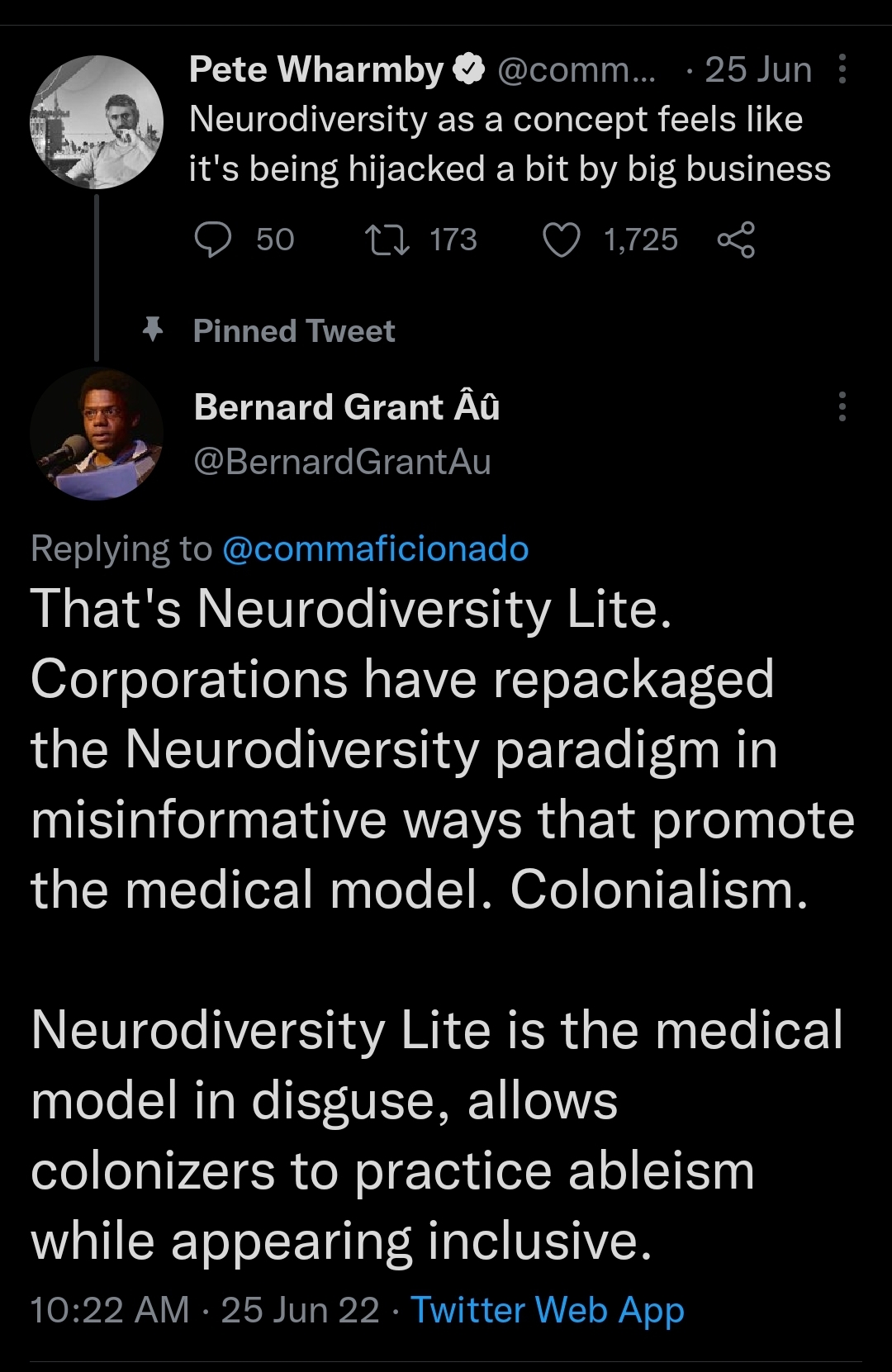
Task: Reply to Pete Wharmby's tweet
Action: (x=213, y=240)
